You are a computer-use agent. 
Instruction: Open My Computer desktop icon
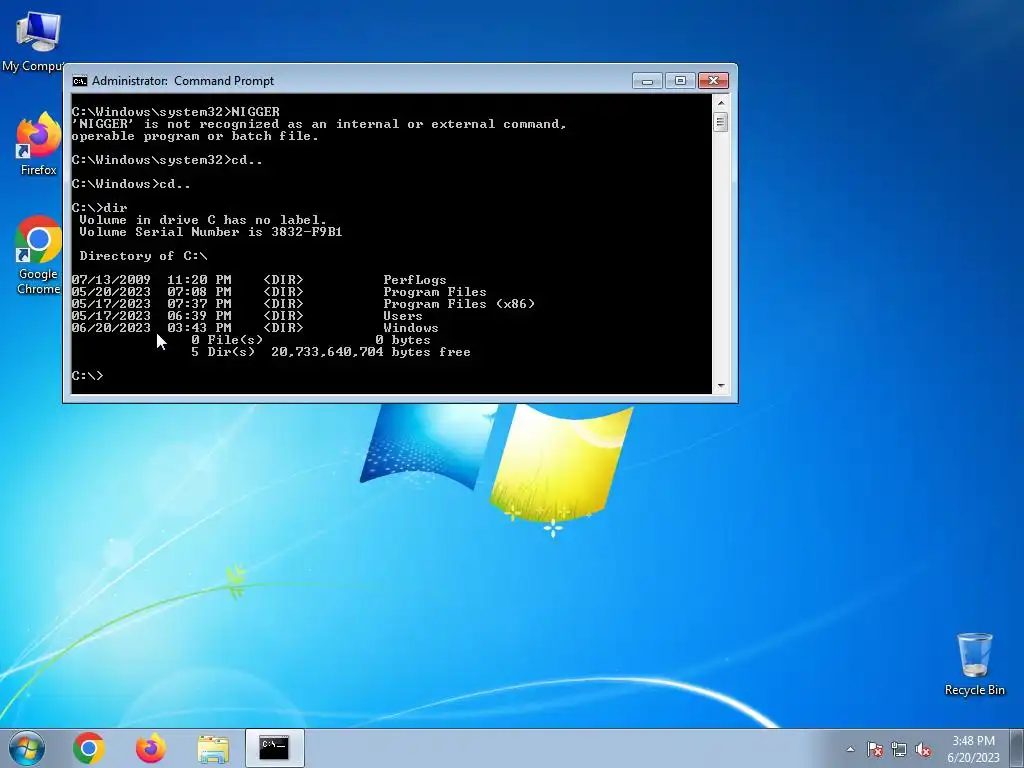pos(37,40)
